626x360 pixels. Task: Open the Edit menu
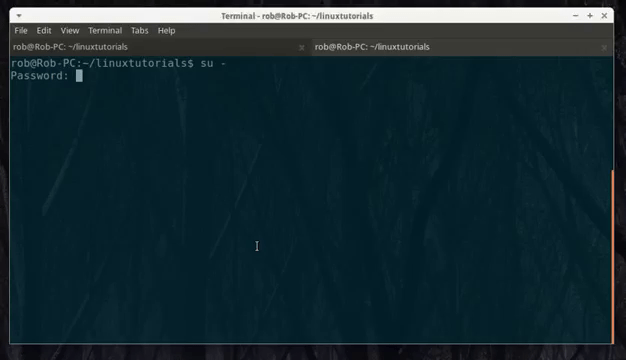coord(44,31)
